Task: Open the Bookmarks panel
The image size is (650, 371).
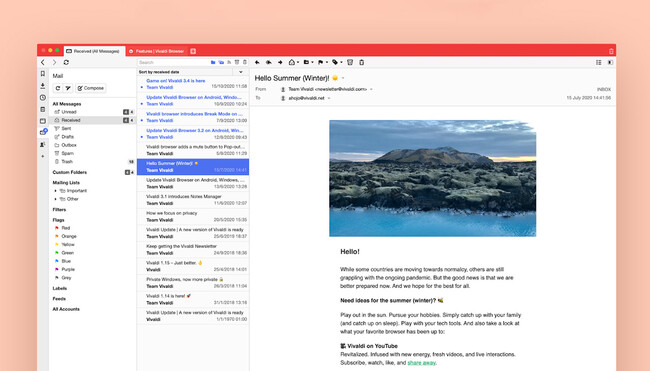Action: (43, 74)
